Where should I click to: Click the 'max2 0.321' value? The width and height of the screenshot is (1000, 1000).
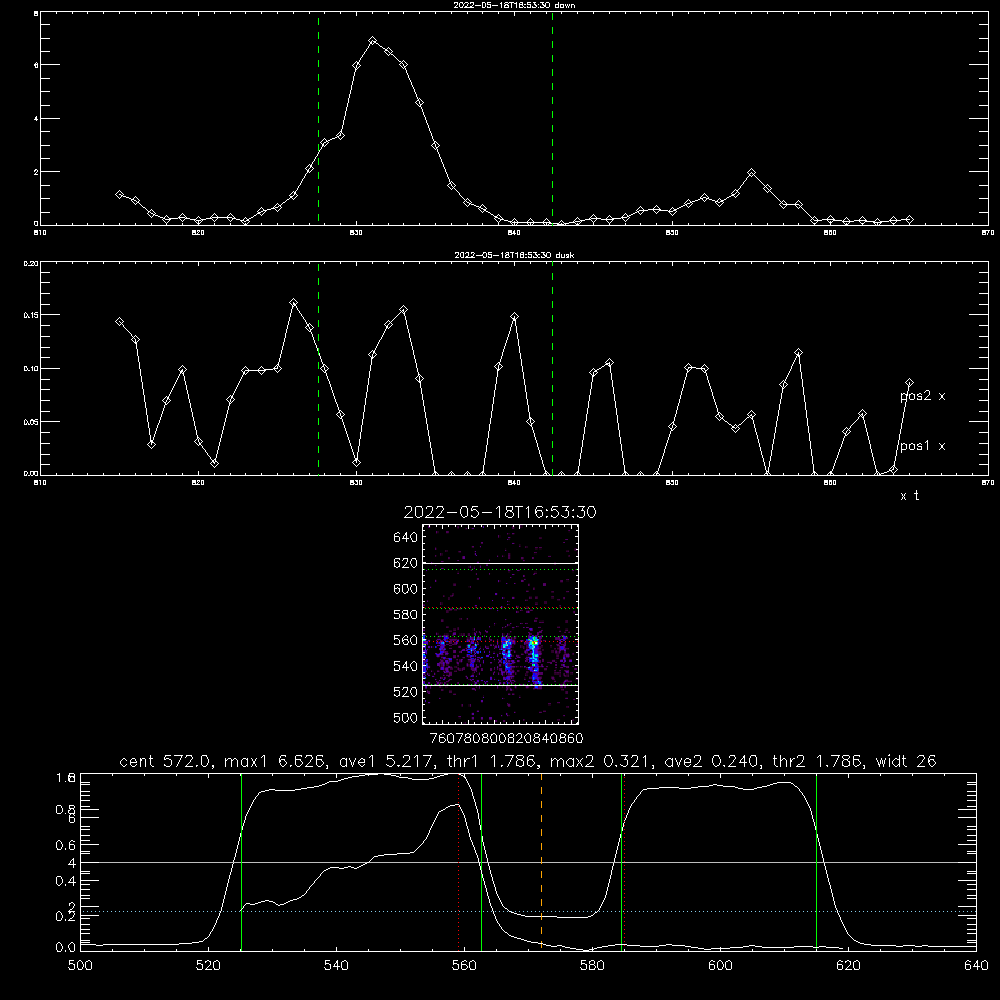coord(599,761)
